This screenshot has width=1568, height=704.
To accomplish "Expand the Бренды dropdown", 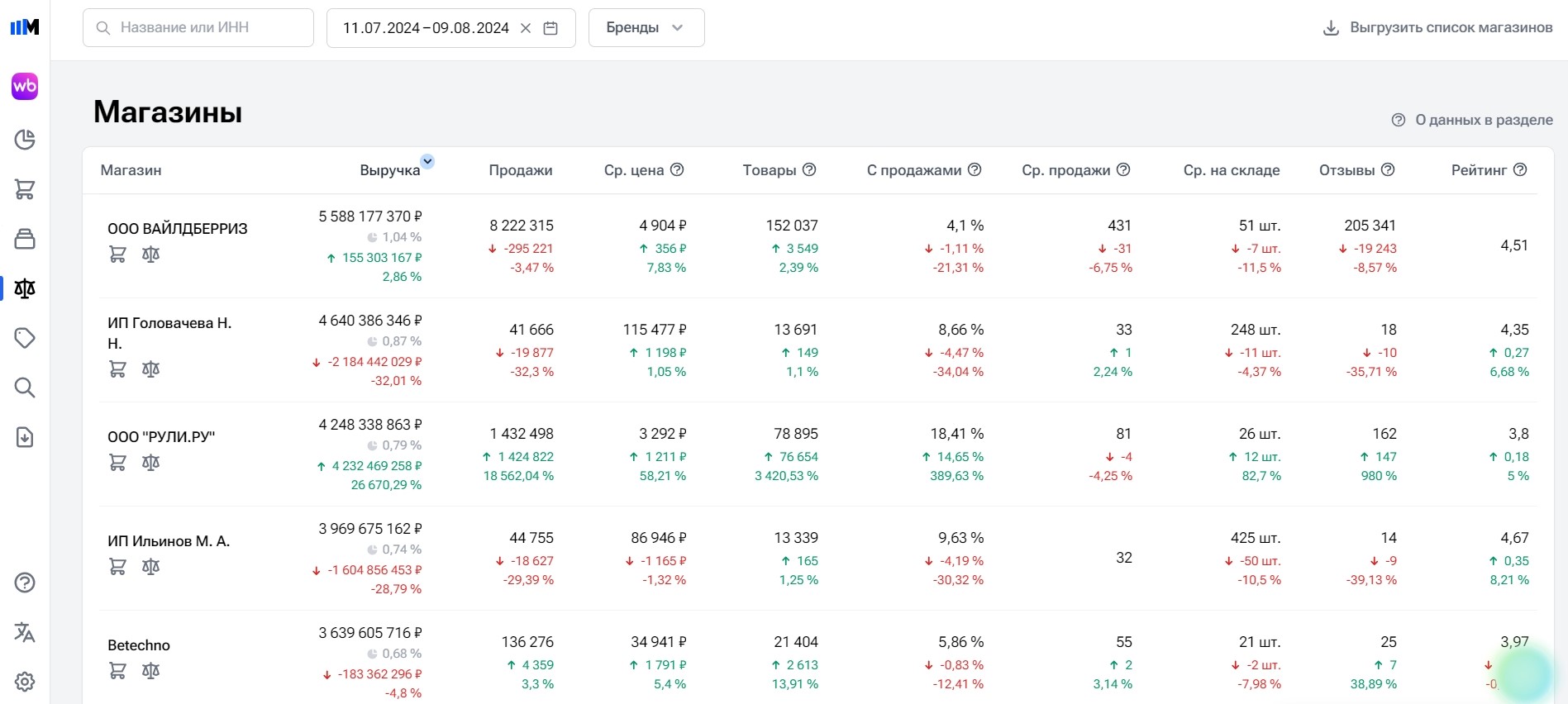I will tap(646, 28).
